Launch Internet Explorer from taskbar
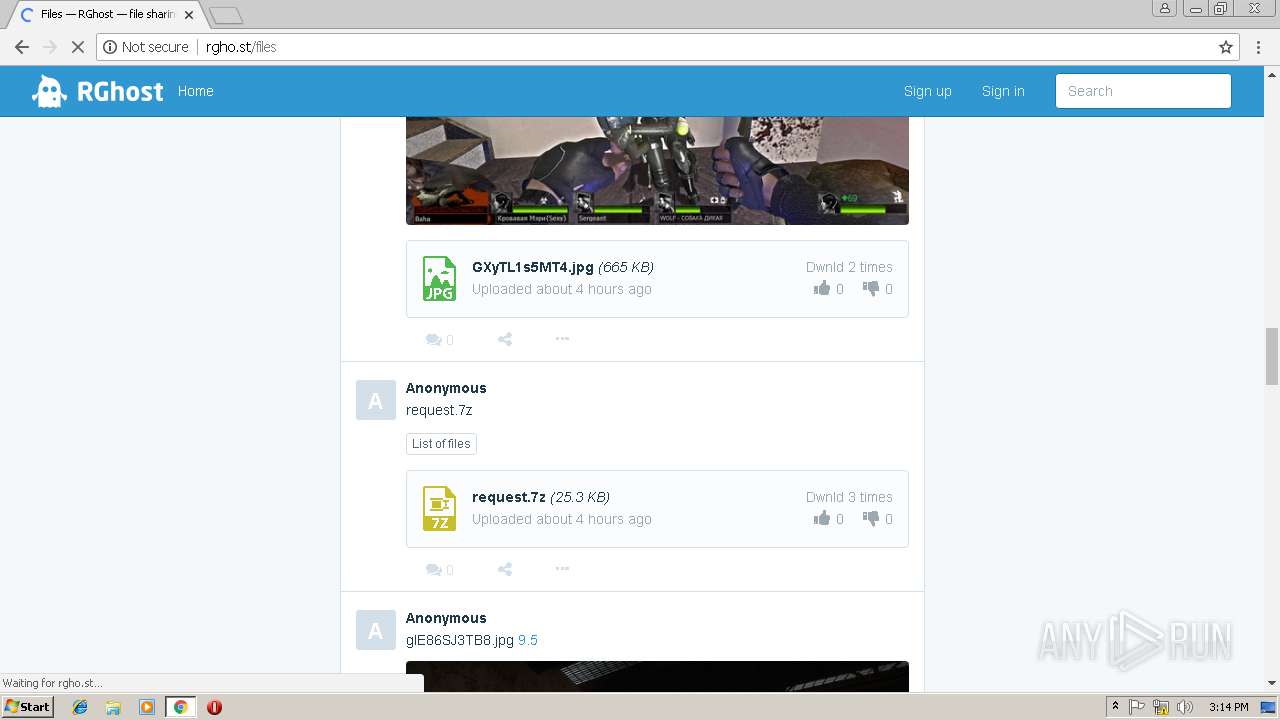Image resolution: width=1280 pixels, height=720 pixels. (80, 707)
